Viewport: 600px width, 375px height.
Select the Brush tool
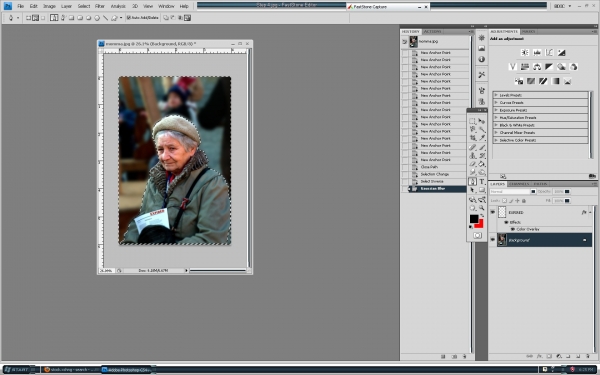click(x=482, y=147)
